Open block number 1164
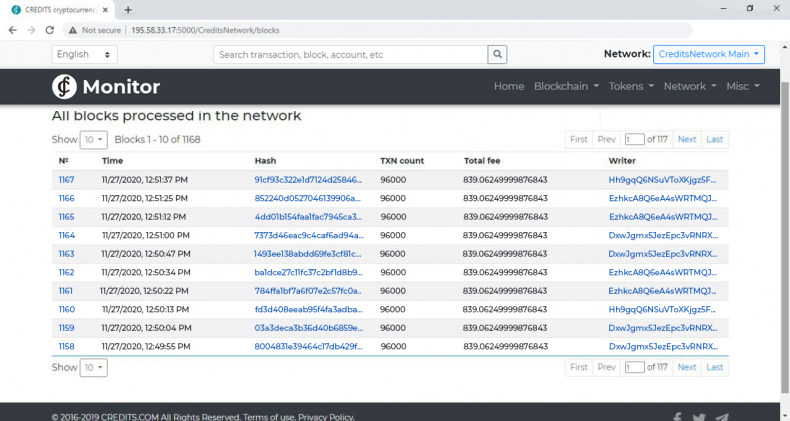The image size is (790, 421). click(x=66, y=235)
